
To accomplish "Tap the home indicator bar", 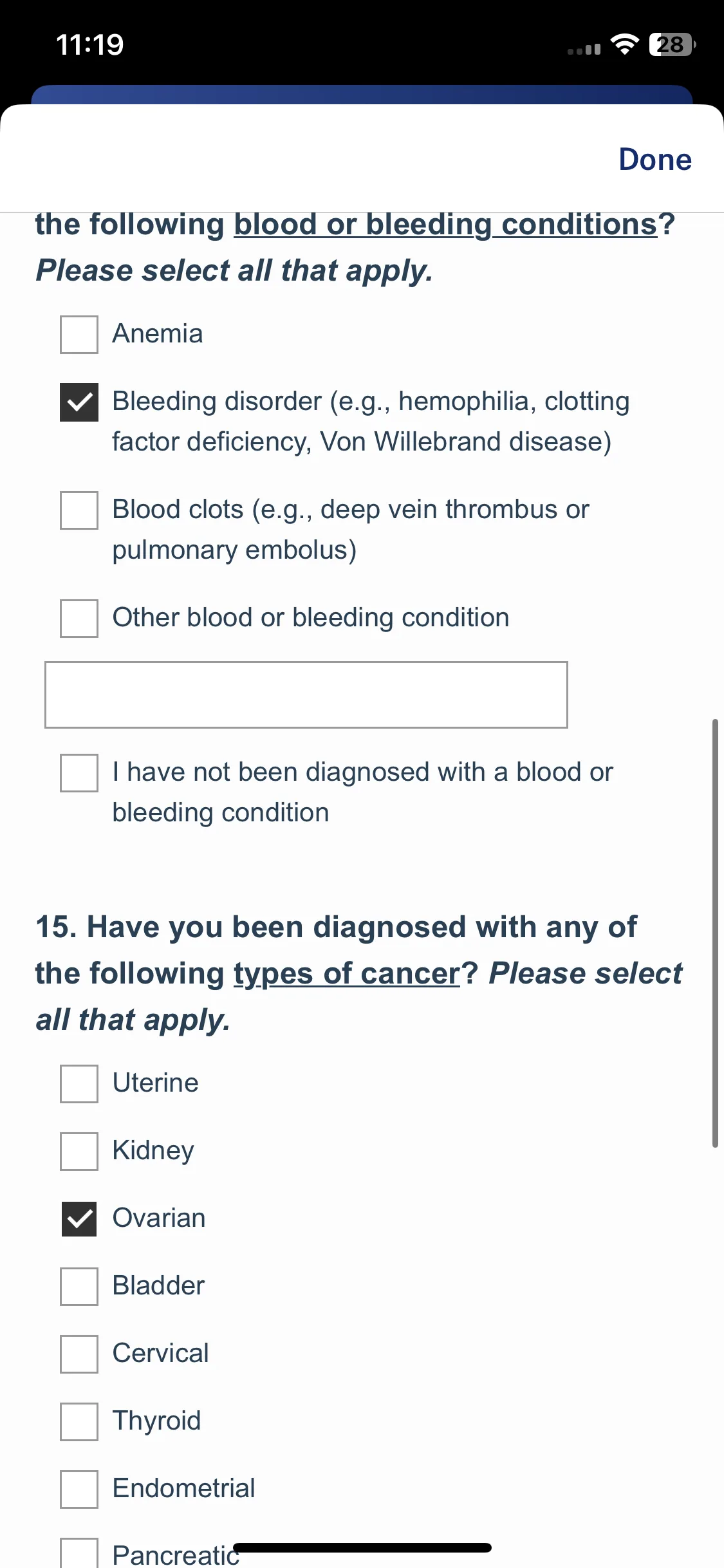I will (x=362, y=1547).
